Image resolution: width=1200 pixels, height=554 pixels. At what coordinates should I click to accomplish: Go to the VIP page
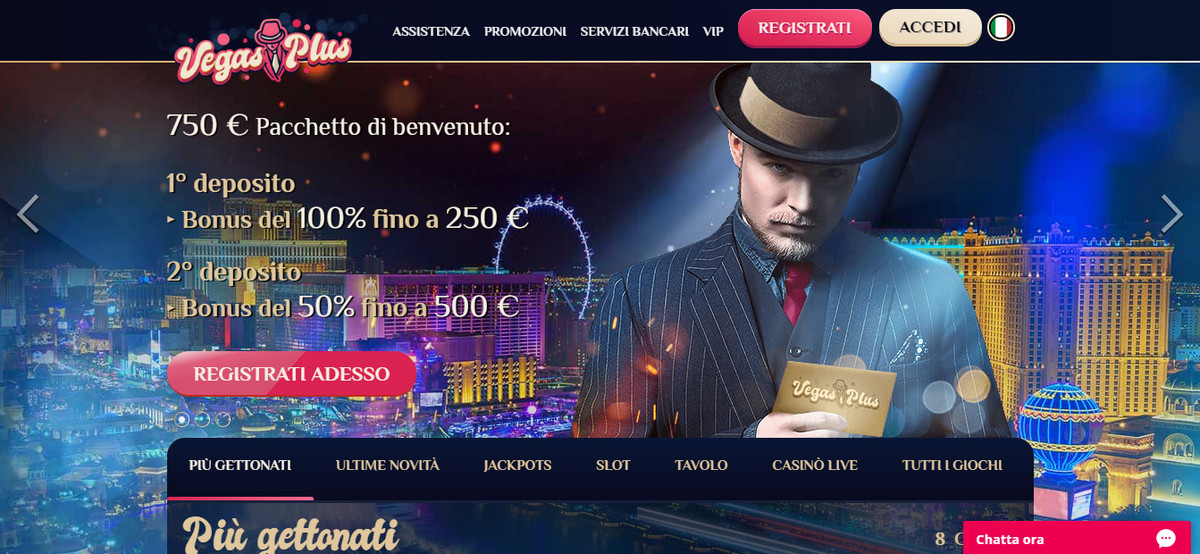click(x=713, y=31)
